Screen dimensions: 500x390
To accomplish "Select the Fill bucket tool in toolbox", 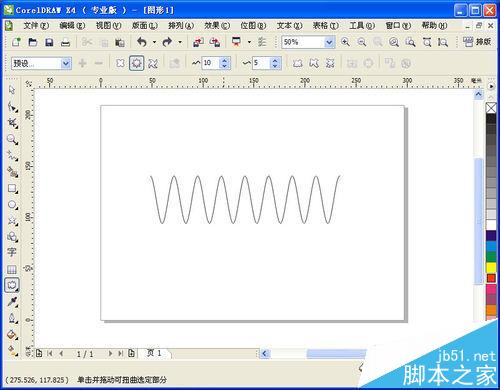I will click(x=12, y=334).
